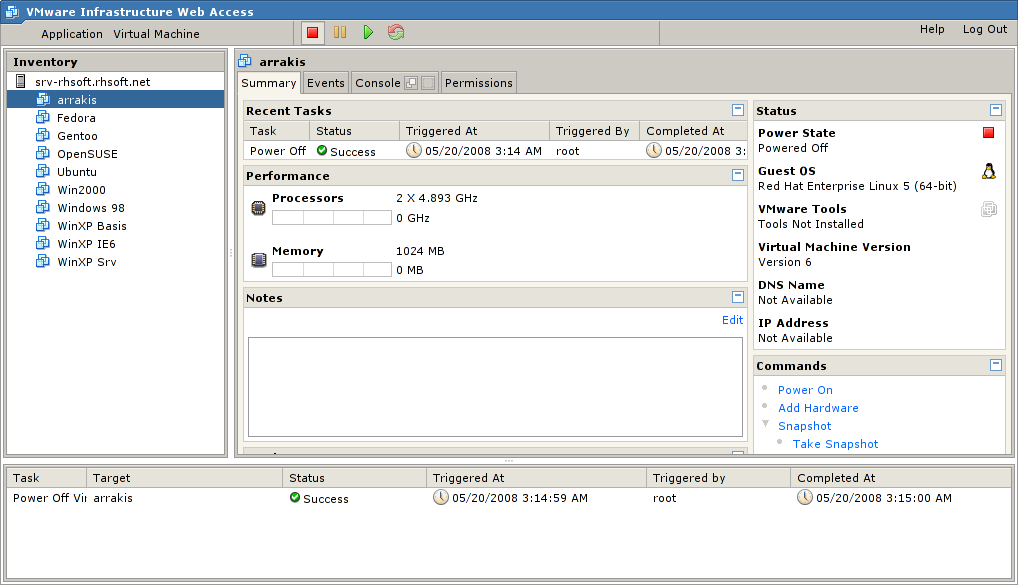Click the VM icon beside Gentoo
1018x585 pixels.
(43, 136)
